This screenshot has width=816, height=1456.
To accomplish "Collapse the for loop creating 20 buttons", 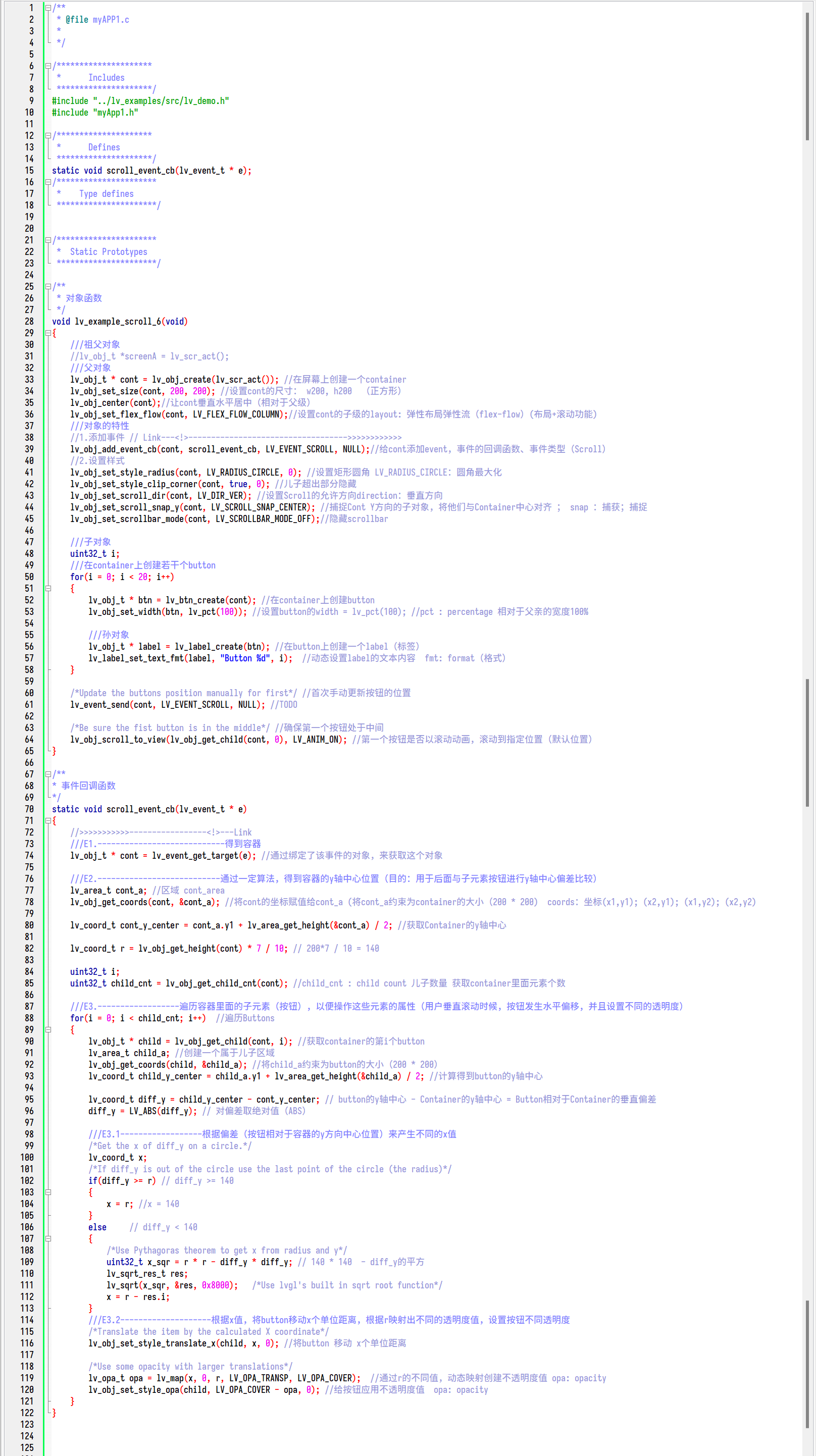I will (x=47, y=588).
